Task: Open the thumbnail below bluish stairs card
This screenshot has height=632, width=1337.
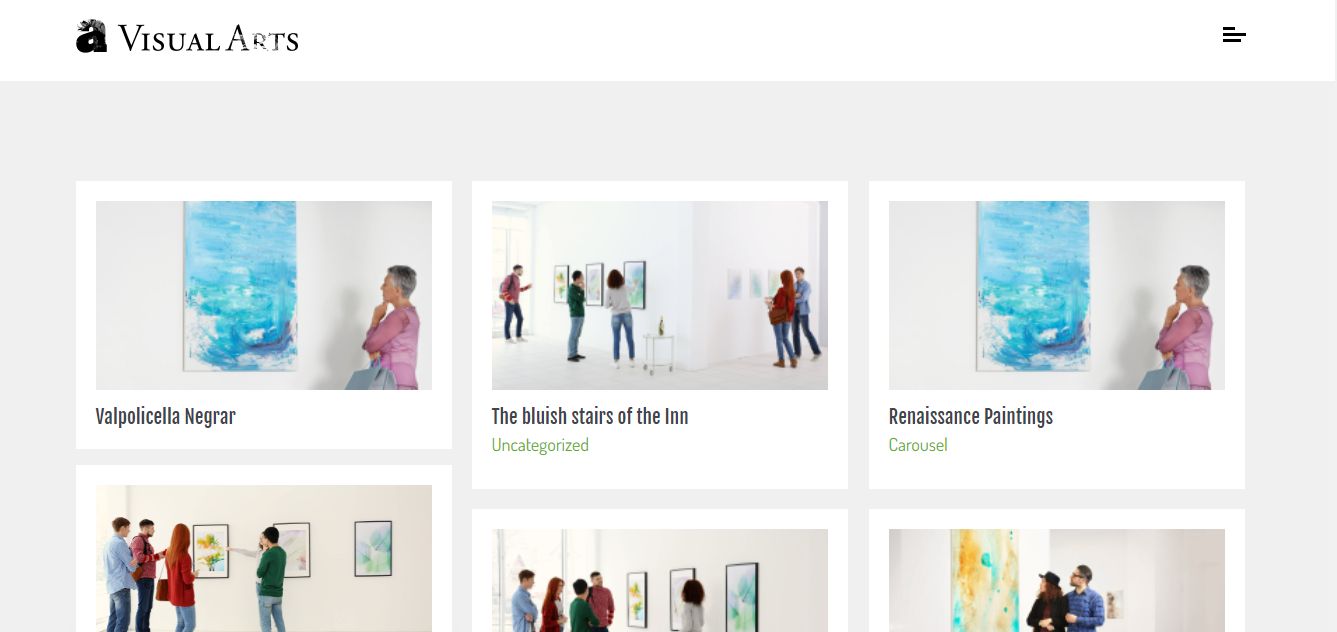Action: coord(660,580)
